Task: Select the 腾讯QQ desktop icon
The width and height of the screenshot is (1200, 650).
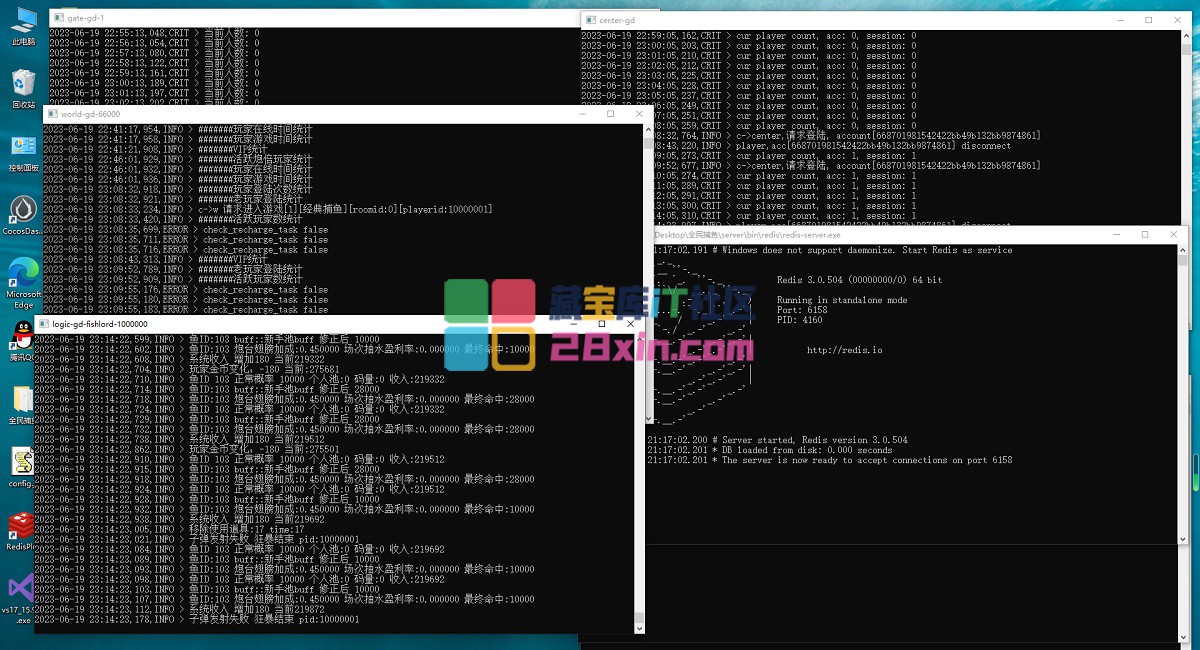Action: 23,340
